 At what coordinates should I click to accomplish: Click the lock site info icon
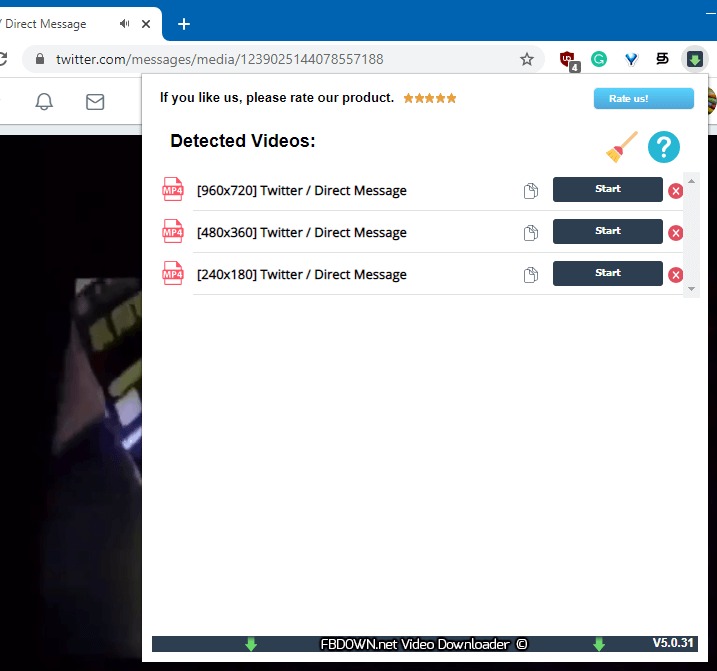pos(40,59)
